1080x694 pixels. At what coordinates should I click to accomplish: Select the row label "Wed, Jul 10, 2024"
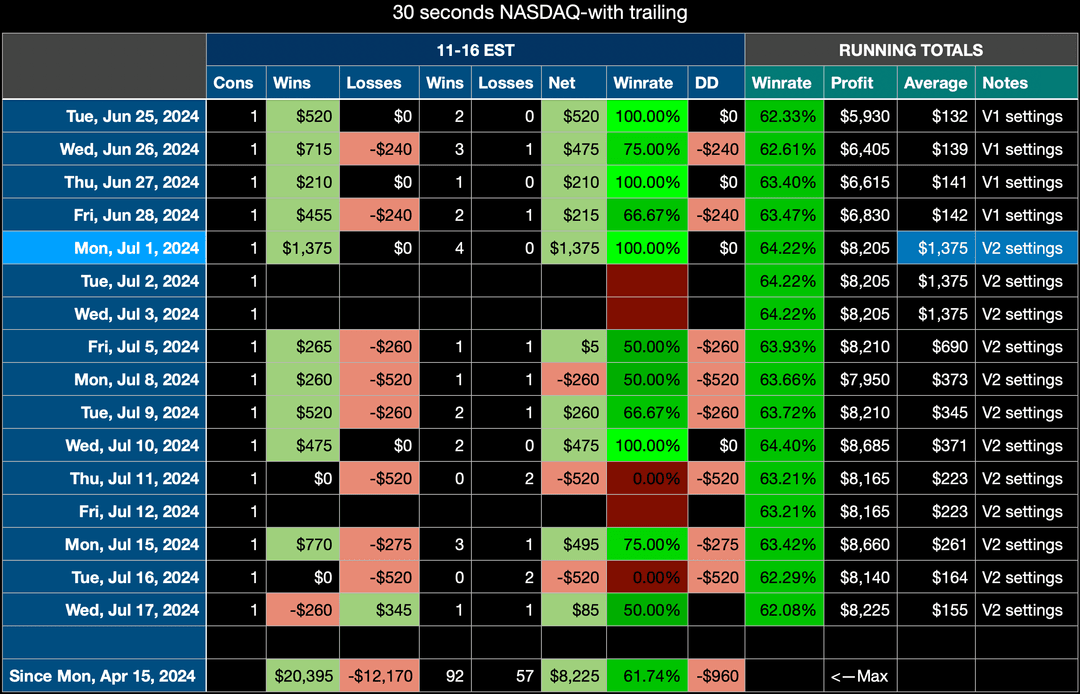point(104,445)
